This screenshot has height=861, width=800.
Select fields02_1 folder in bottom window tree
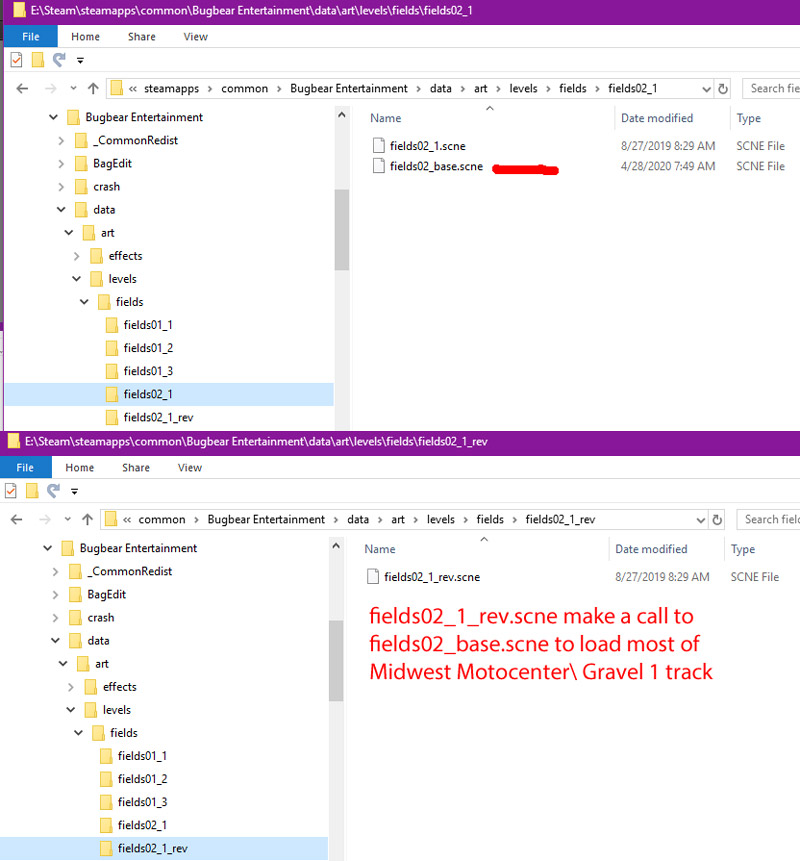click(142, 825)
